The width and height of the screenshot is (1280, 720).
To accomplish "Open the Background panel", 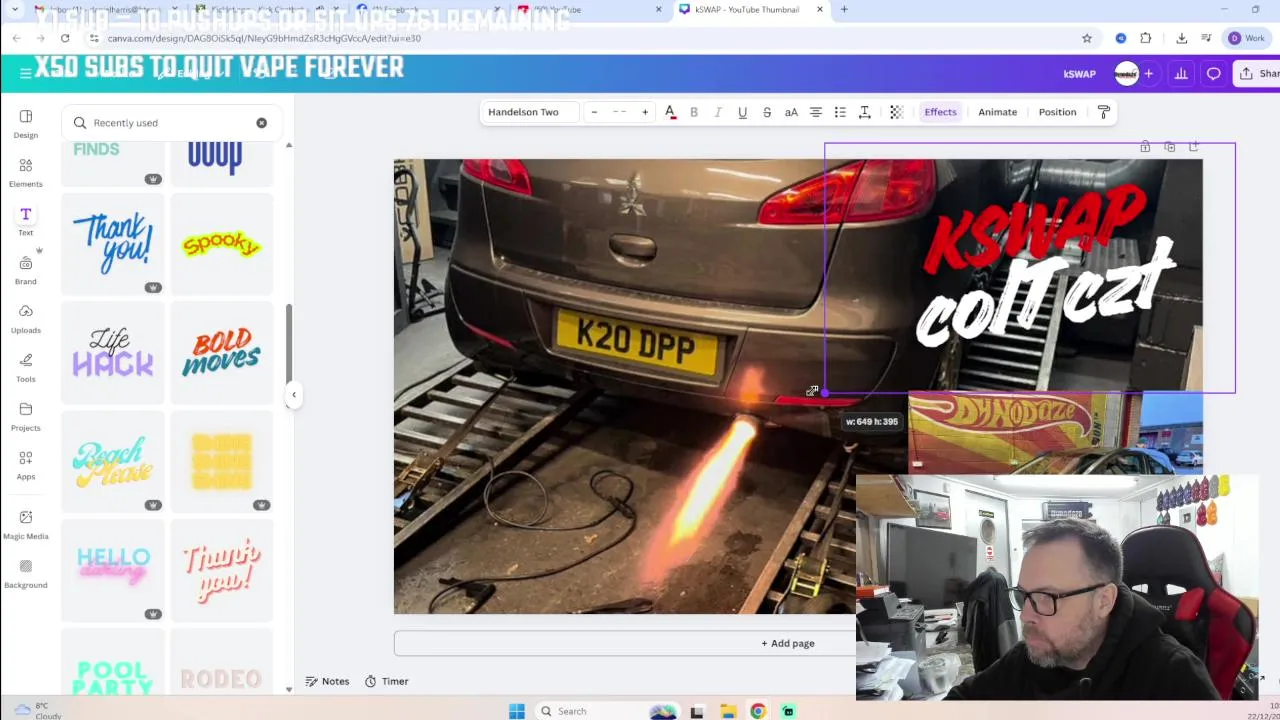I will [26, 574].
